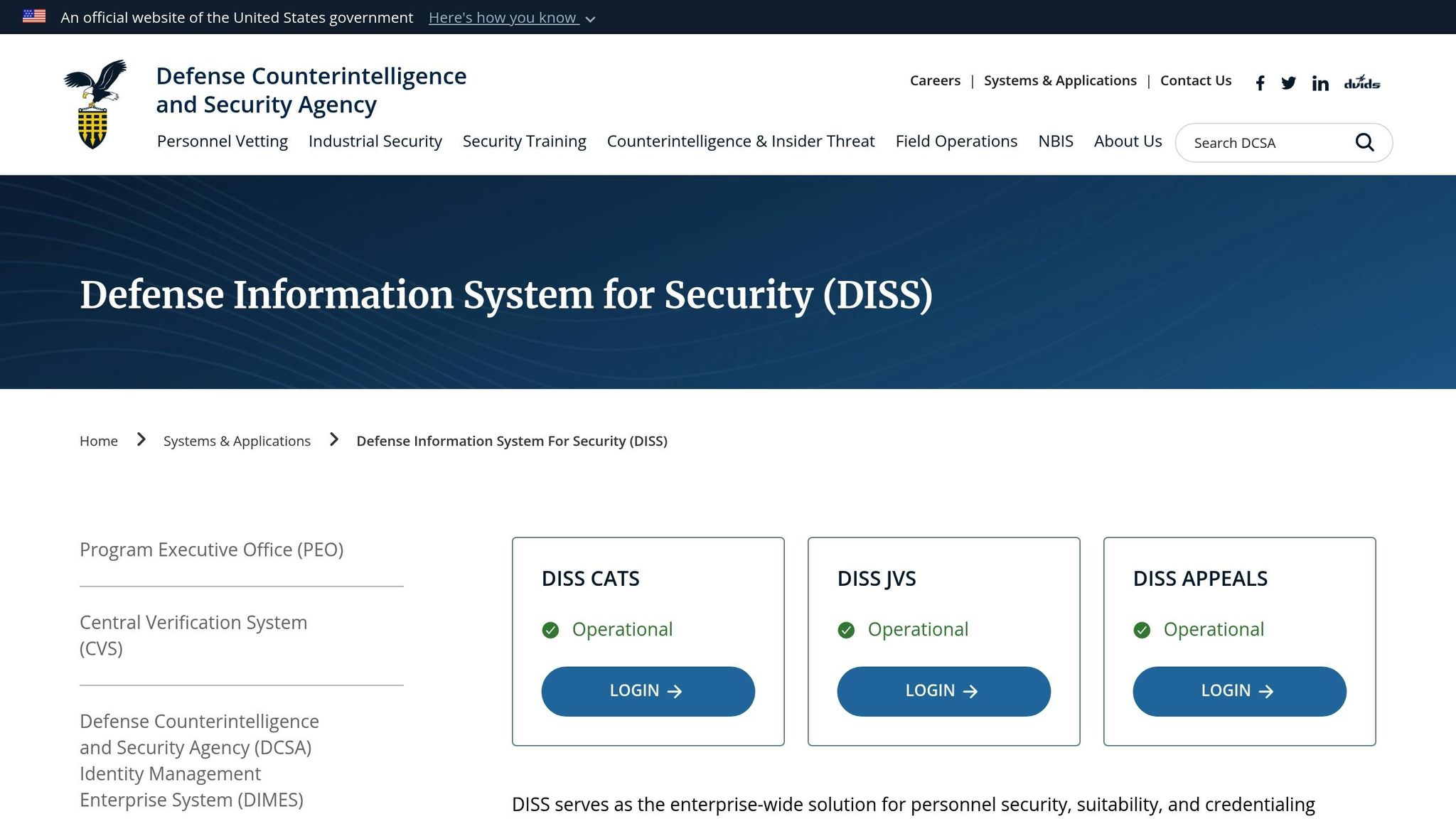
Task: Open the About Us menu
Action: 1128,141
